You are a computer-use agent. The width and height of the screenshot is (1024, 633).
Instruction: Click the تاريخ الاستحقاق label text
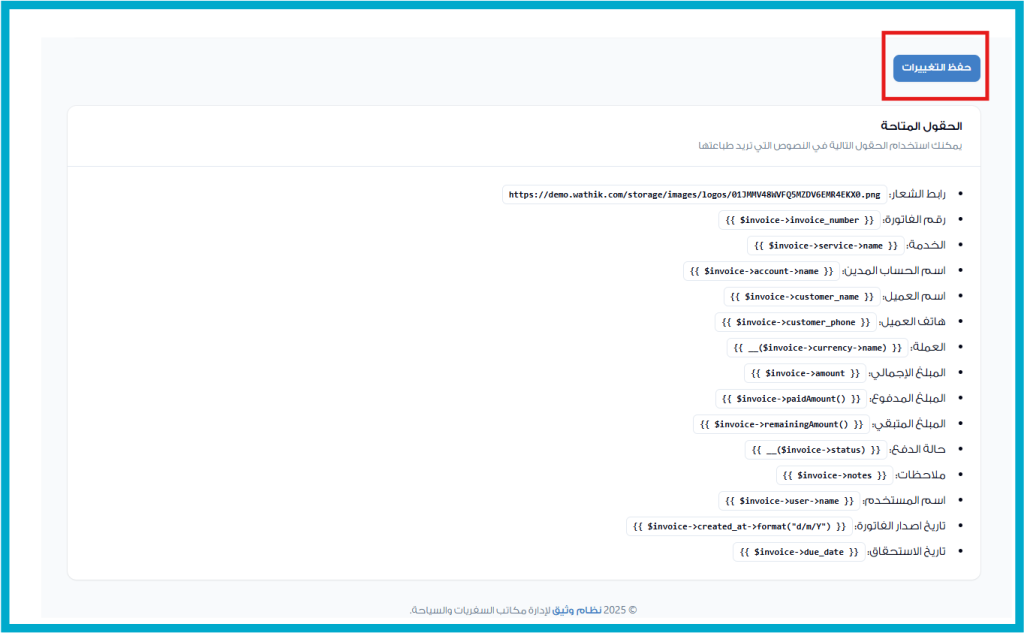906,552
